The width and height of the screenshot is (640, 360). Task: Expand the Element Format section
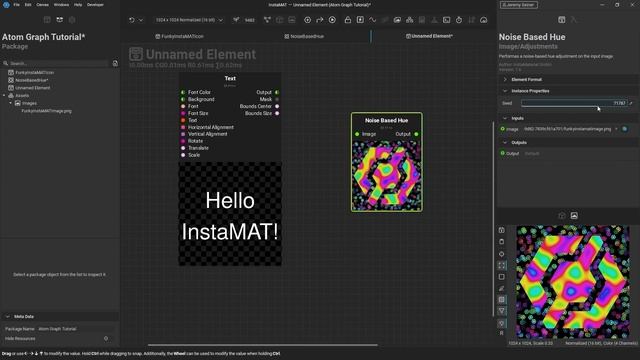[x=505, y=80]
